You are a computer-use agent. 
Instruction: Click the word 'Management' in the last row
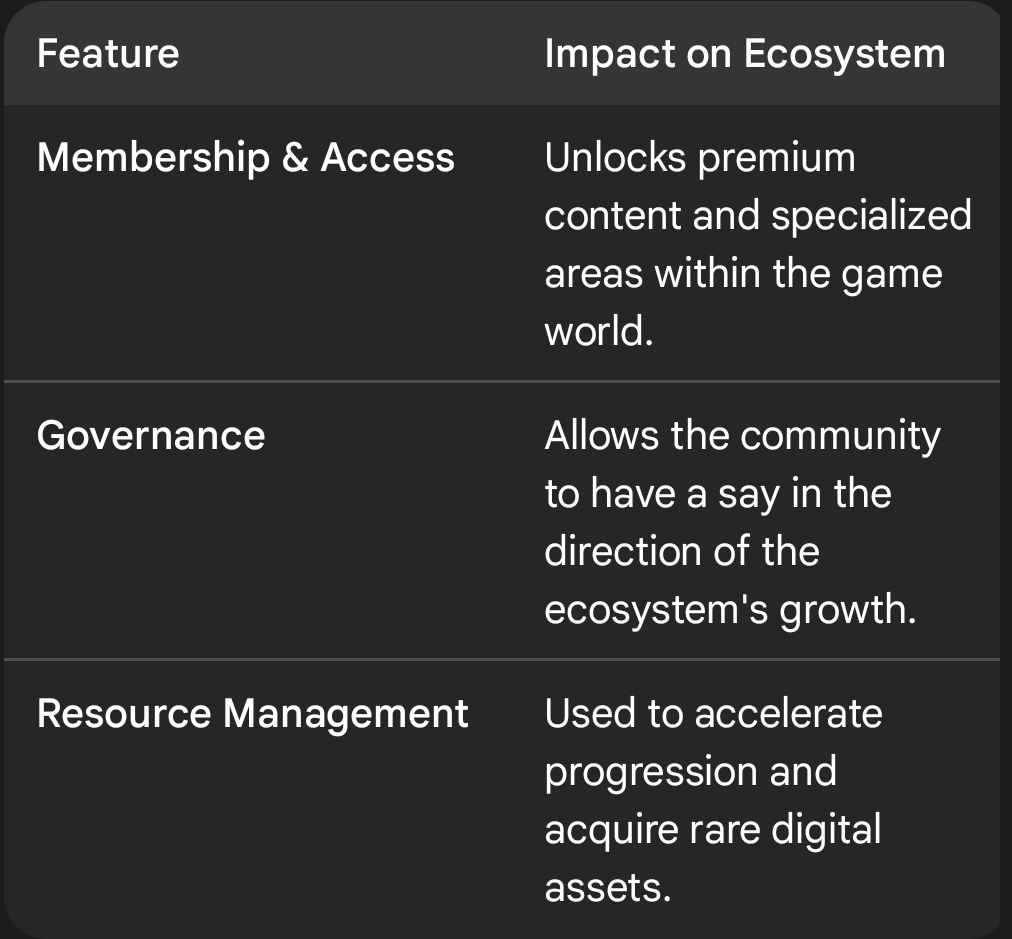tap(345, 716)
